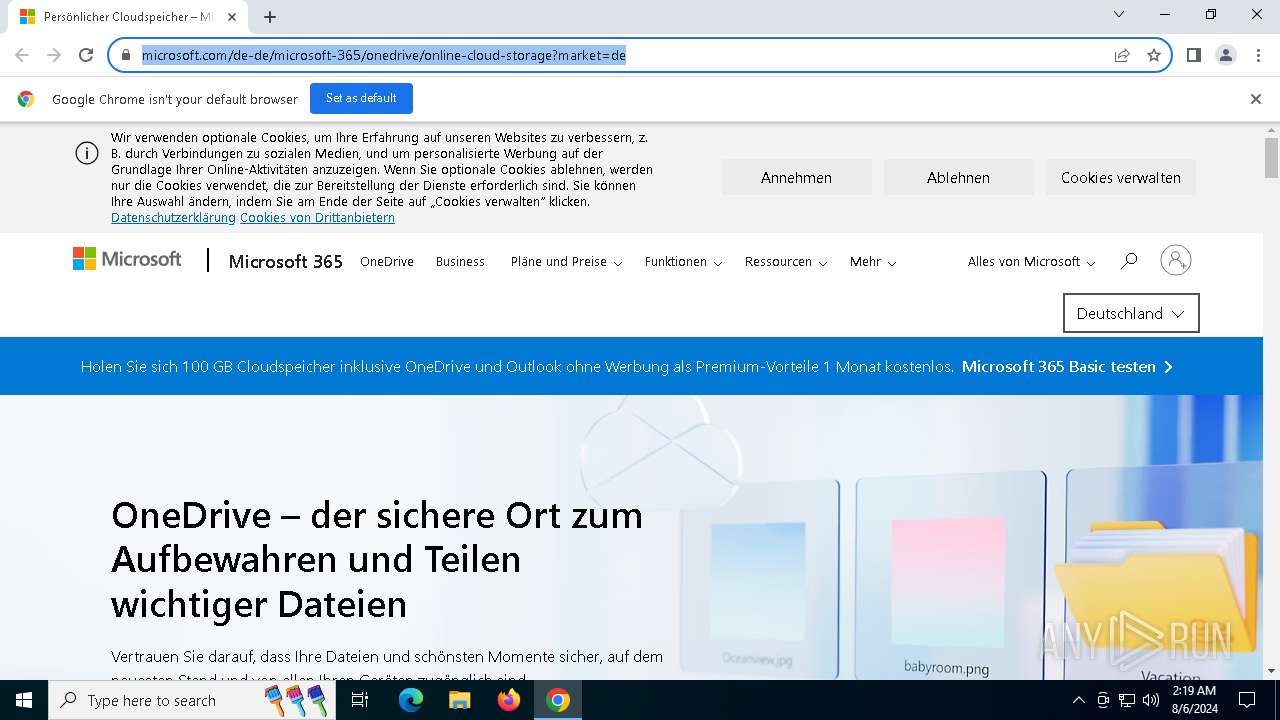Click the babyroom.png image card
1280x720 pixels.
(950, 577)
